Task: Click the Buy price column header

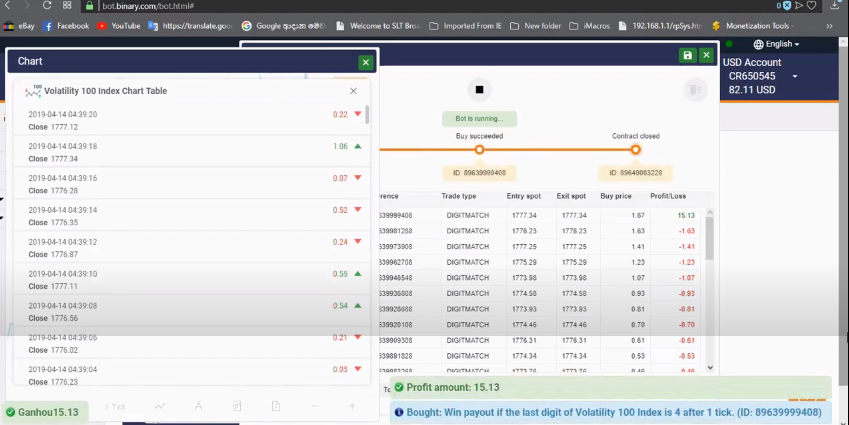Action: [616, 196]
